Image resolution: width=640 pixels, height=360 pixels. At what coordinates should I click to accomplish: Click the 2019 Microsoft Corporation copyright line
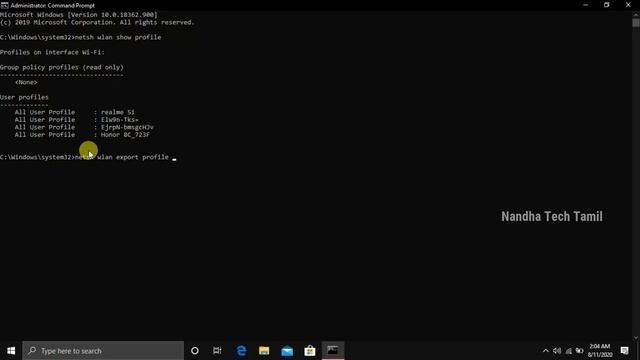(97, 22)
